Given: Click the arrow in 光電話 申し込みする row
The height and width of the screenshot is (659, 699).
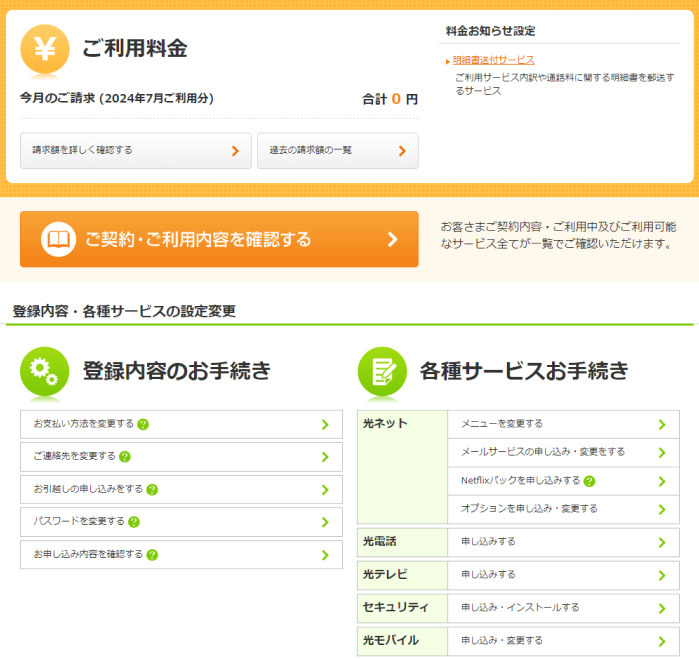Looking at the screenshot, I should click(x=661, y=542).
